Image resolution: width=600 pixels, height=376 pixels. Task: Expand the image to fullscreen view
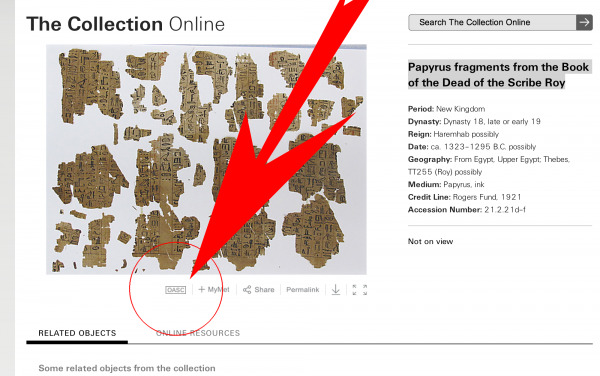(x=360, y=290)
